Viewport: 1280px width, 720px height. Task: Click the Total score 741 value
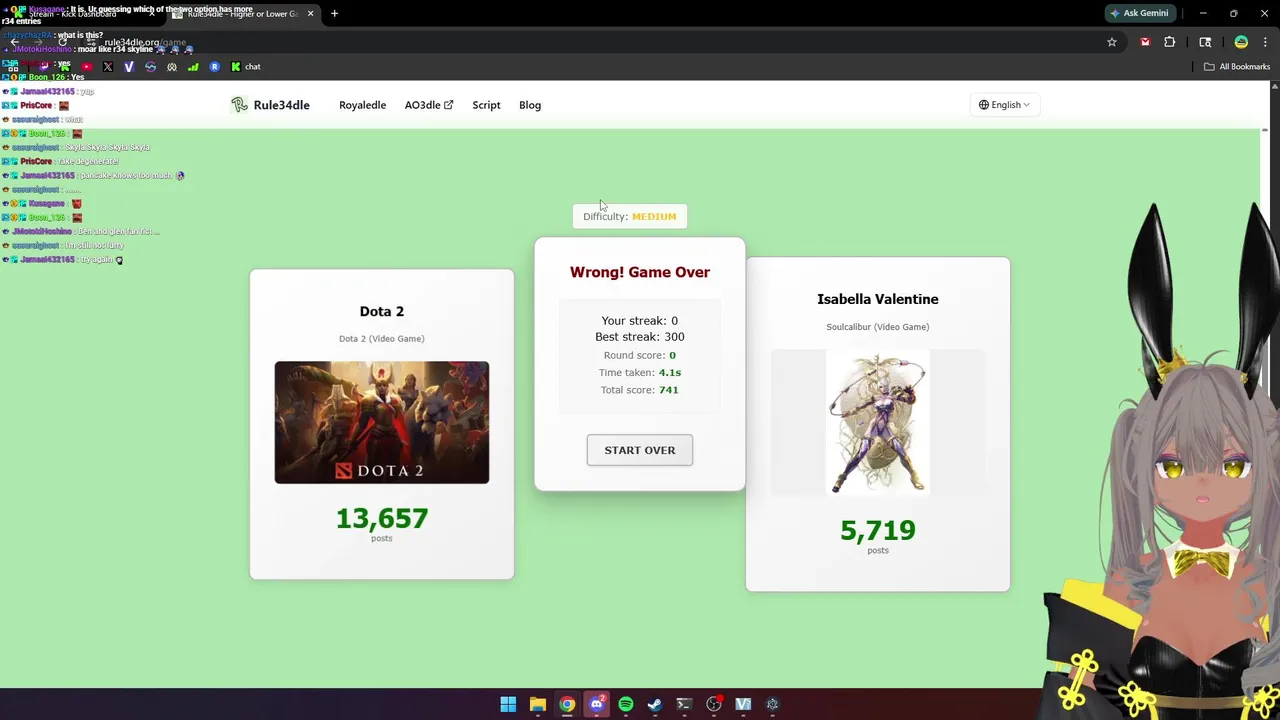pos(668,390)
